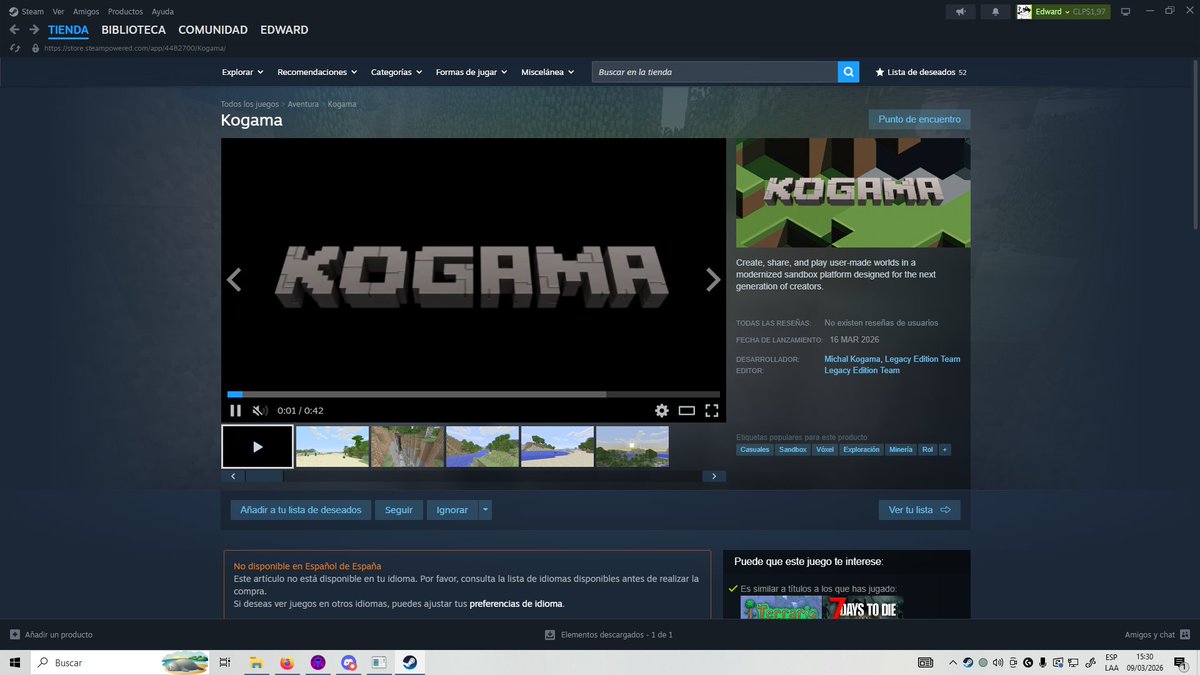The height and width of the screenshot is (675, 1200).
Task: Open the Ver menu
Action: click(59, 11)
